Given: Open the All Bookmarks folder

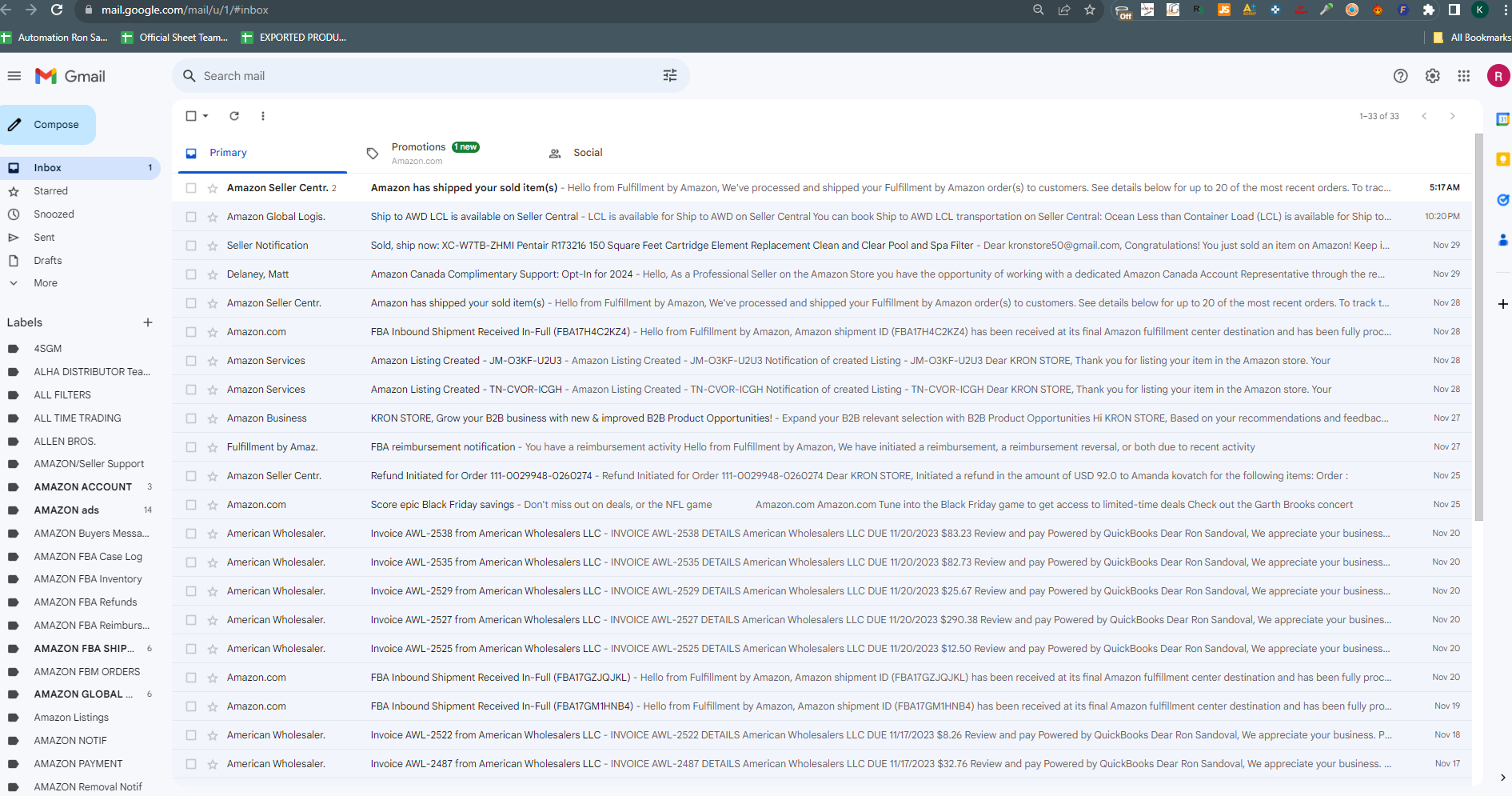Looking at the screenshot, I should tap(1471, 38).
